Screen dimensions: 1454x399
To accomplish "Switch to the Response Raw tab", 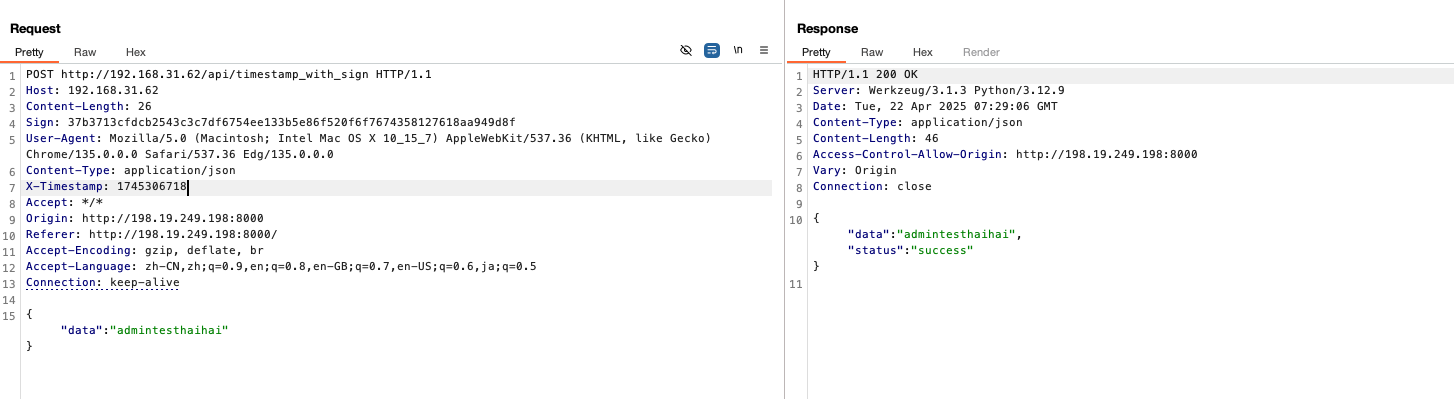I will tap(872, 52).
